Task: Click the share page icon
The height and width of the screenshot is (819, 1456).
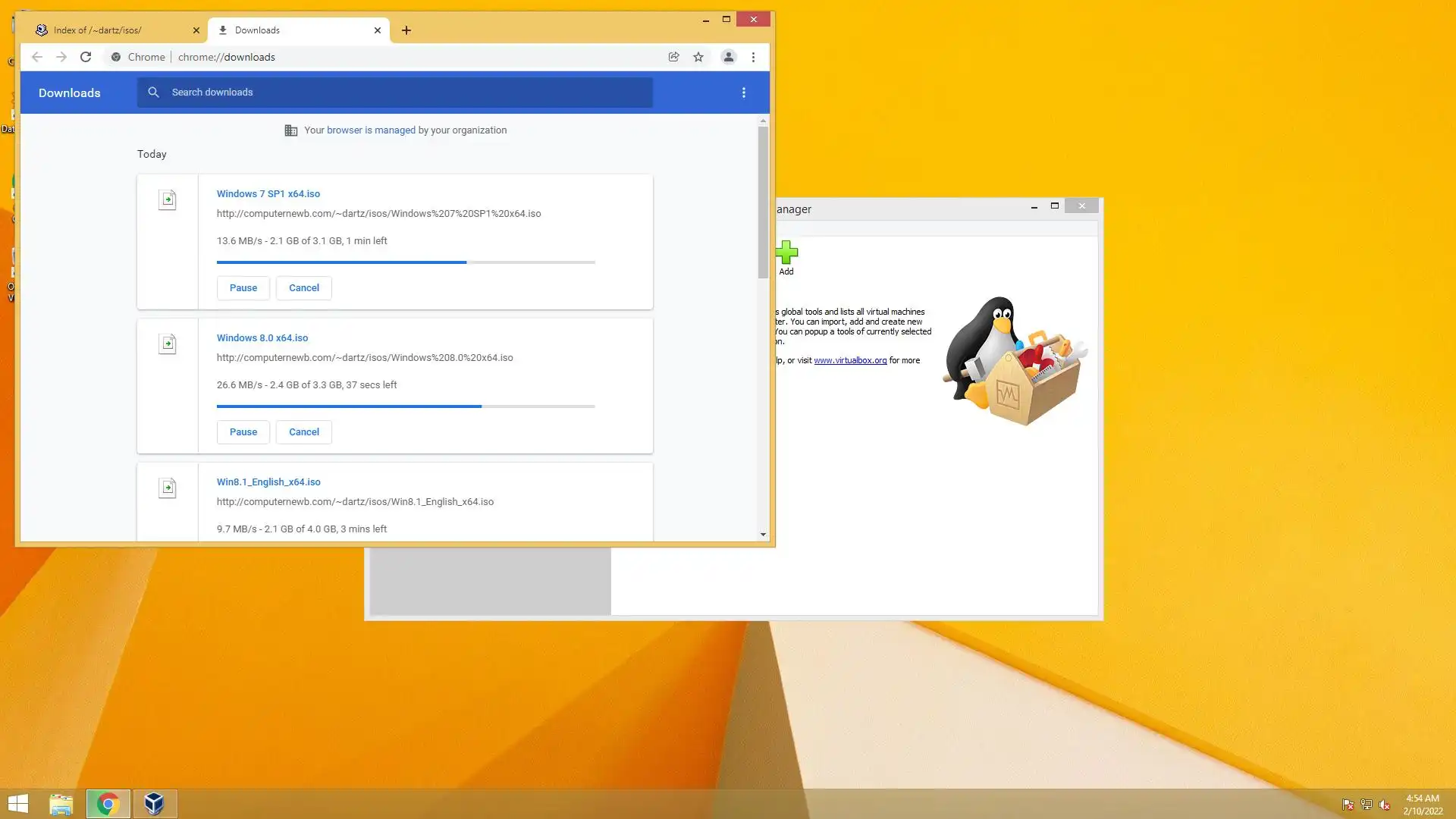Action: (x=673, y=57)
